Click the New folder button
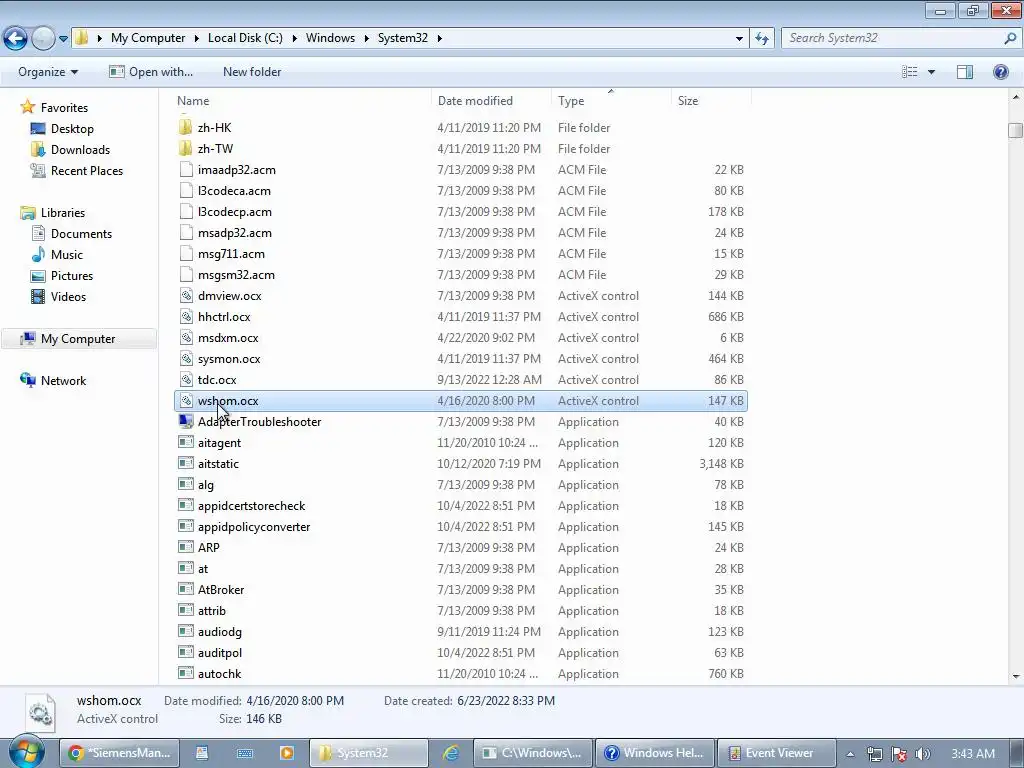Viewport: 1024px width, 768px height. click(252, 72)
